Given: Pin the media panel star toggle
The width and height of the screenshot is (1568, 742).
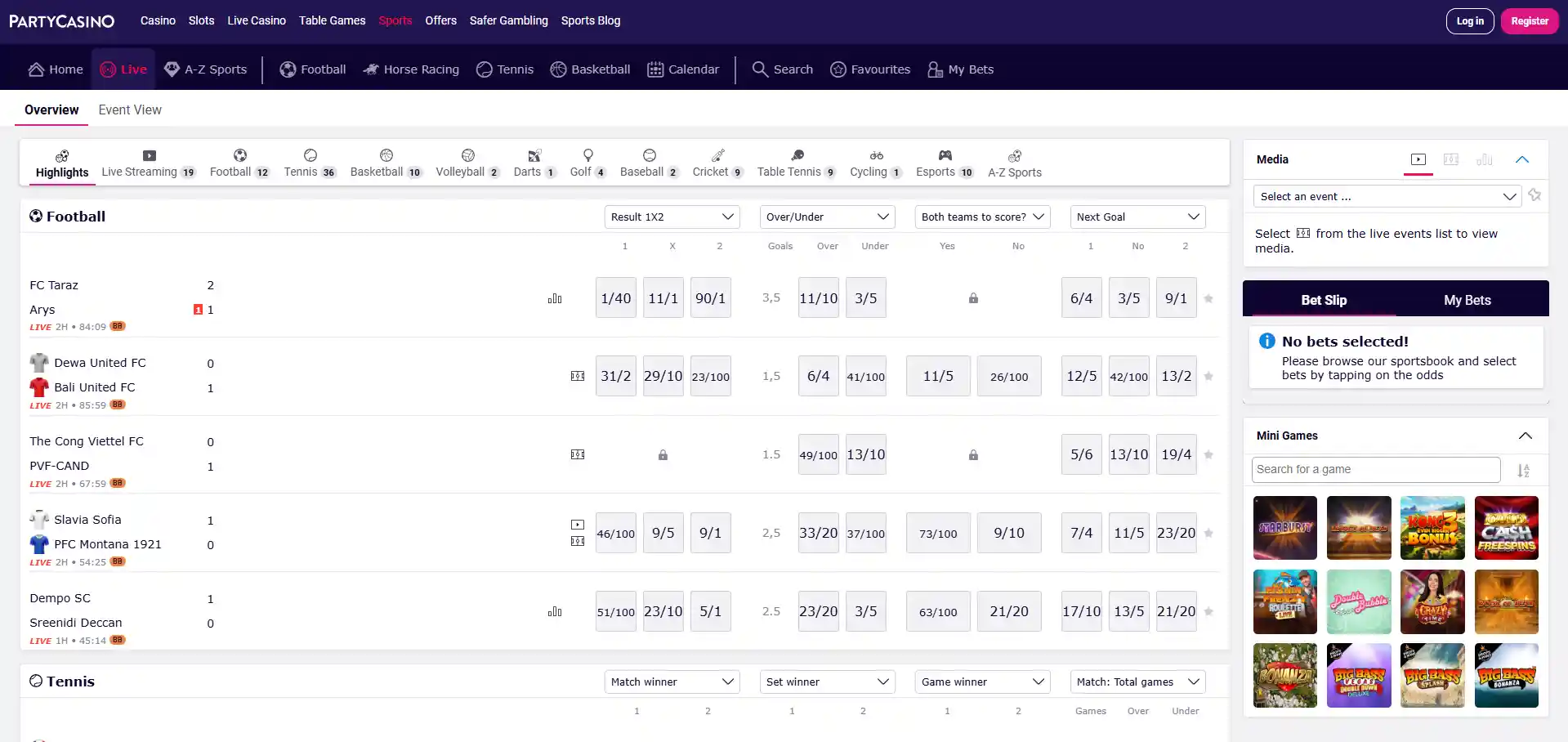Looking at the screenshot, I should 1534,195.
